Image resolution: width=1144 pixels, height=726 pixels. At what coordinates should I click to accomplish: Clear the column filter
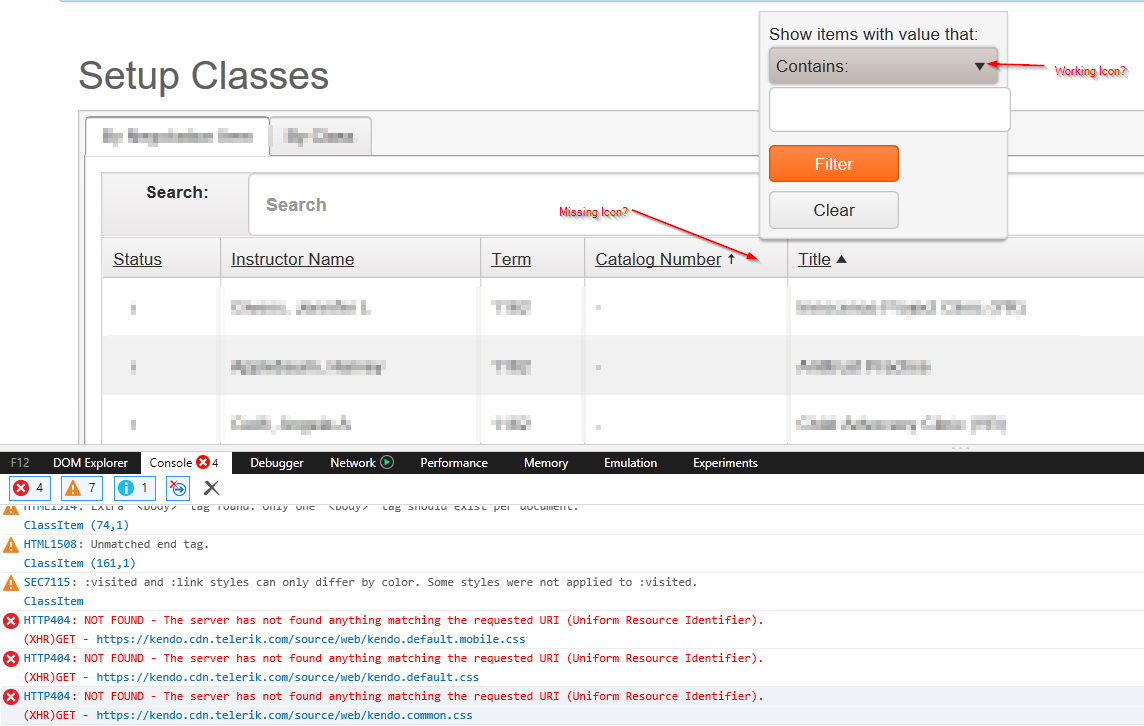(x=833, y=210)
